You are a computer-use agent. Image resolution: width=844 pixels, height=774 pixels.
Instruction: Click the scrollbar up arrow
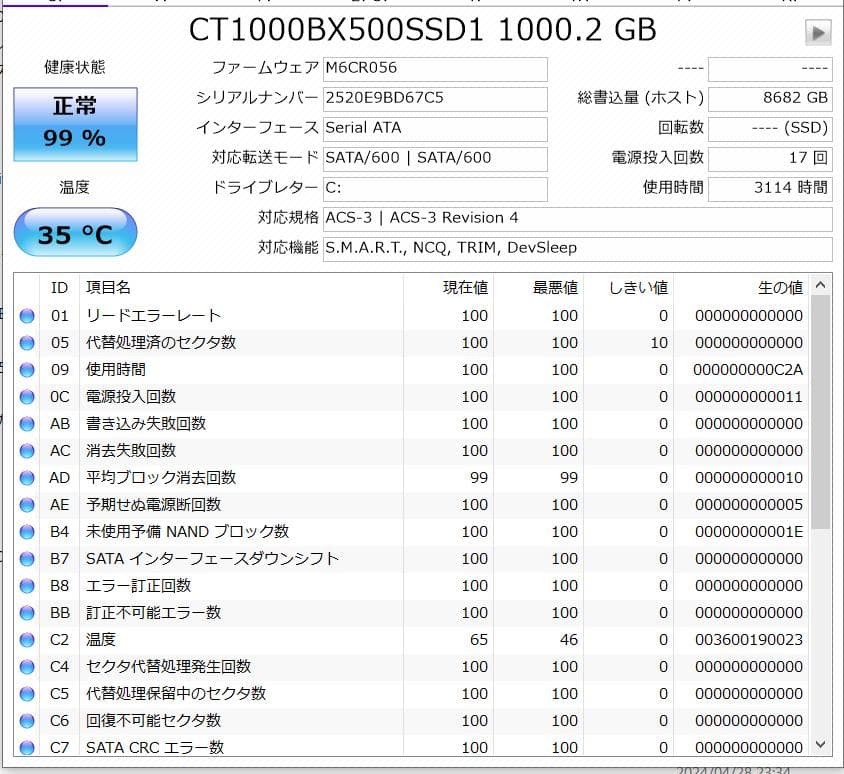tap(820, 285)
